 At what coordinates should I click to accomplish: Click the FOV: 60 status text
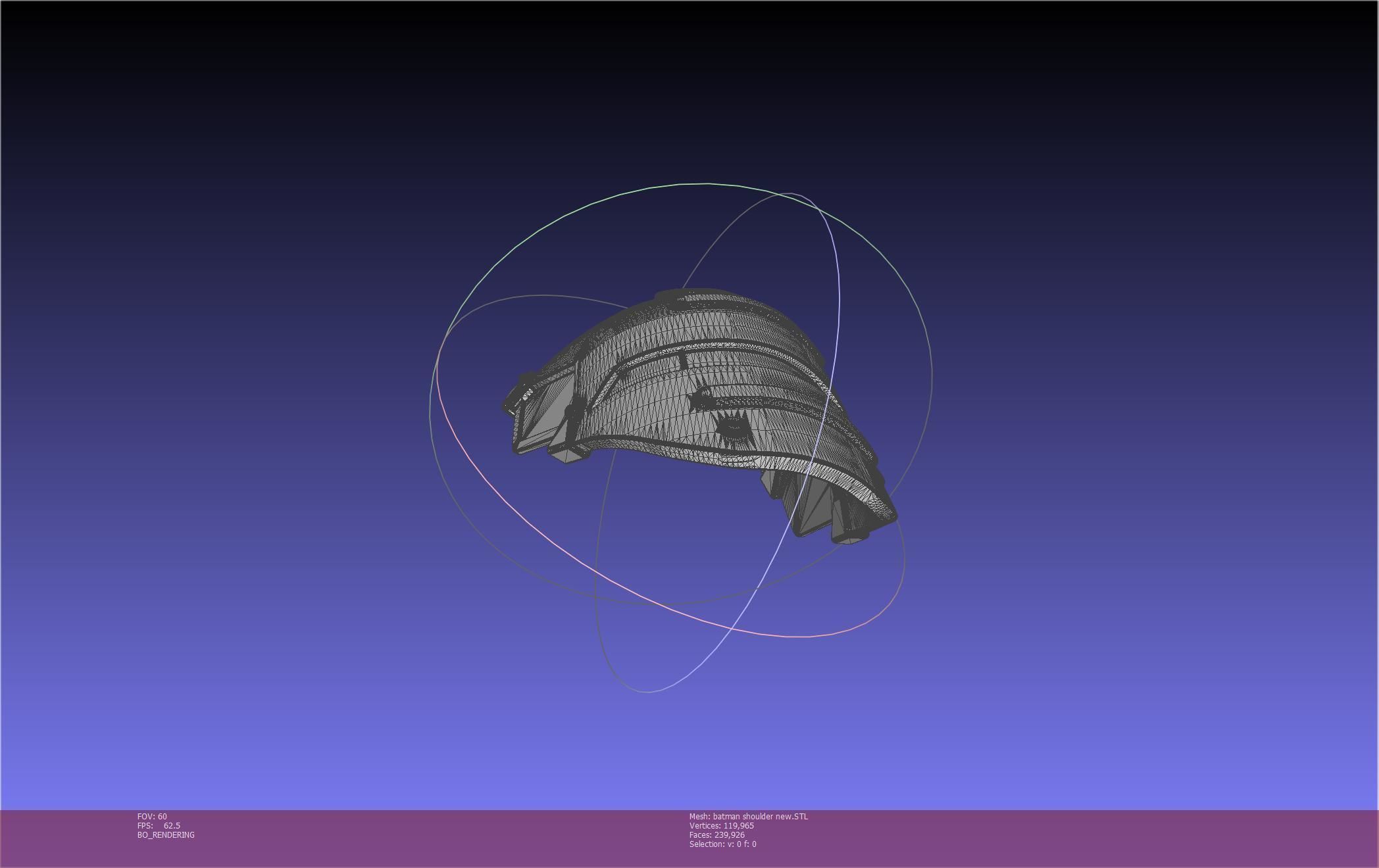coord(152,816)
